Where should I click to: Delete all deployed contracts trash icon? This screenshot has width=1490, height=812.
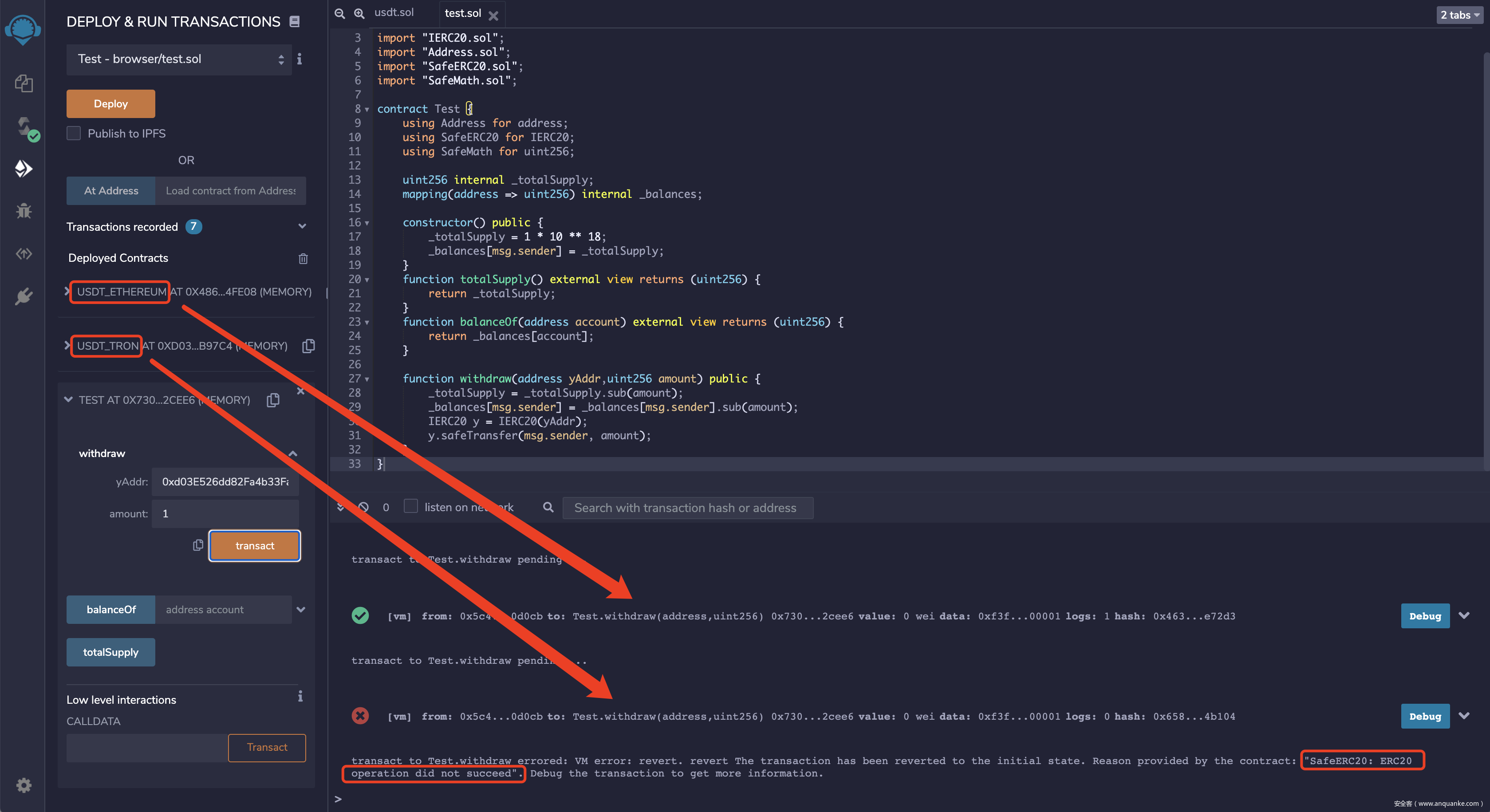point(303,259)
